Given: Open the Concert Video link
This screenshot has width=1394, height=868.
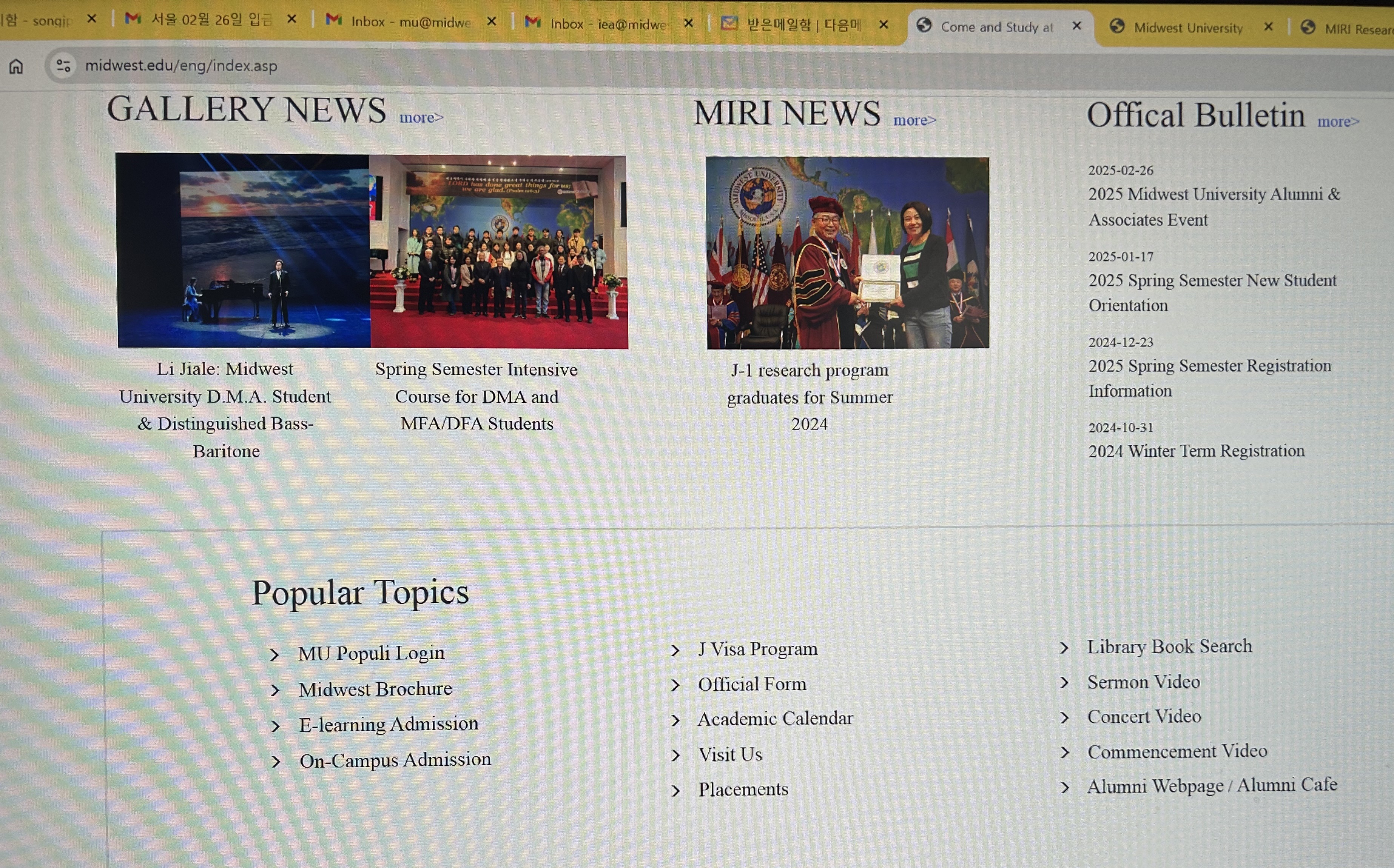Looking at the screenshot, I should tap(1144, 716).
